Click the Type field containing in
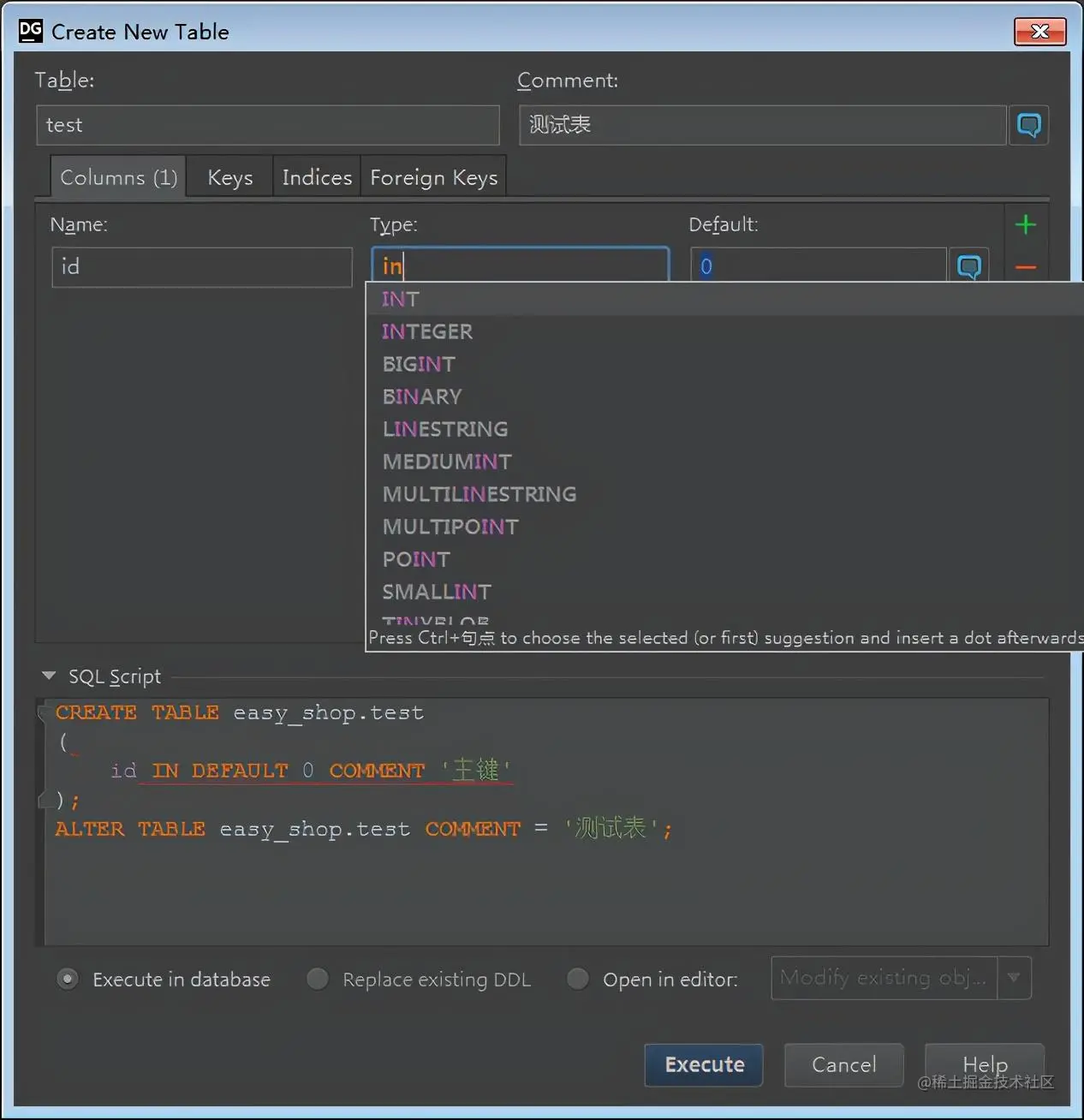Screen dimensions: 1084x1120 [x=521, y=265]
